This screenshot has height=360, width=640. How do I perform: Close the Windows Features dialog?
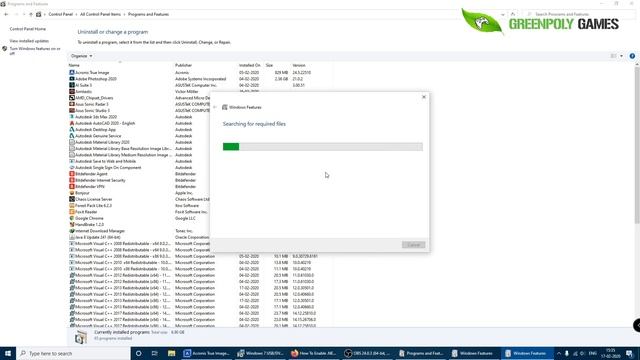coord(424,97)
